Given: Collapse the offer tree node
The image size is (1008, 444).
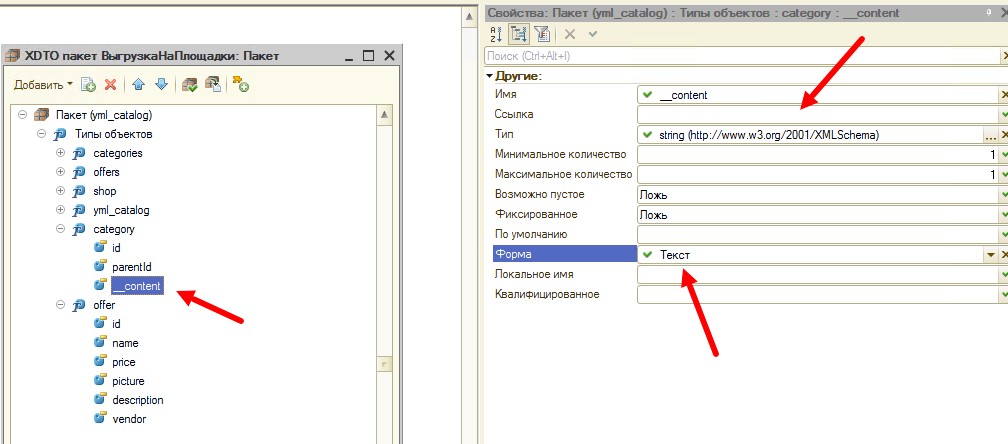Looking at the screenshot, I should click(60, 305).
